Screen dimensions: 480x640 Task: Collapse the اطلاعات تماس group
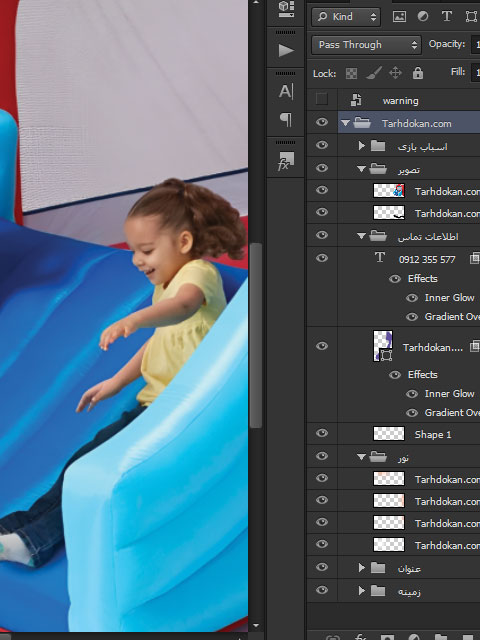pos(361,236)
